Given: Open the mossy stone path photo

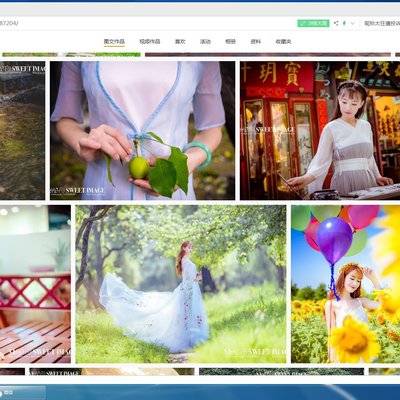Looking at the screenshot, I should click(x=22, y=131).
